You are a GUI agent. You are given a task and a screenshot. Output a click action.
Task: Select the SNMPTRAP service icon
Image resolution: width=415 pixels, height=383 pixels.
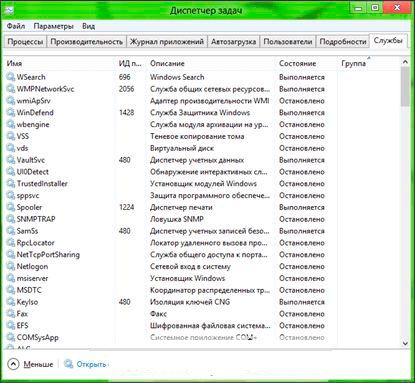(11, 219)
